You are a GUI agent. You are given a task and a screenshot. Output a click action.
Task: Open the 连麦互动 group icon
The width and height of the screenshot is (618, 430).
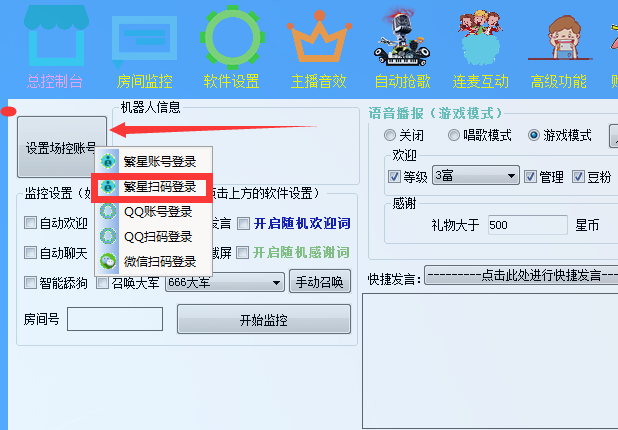[x=480, y=37]
